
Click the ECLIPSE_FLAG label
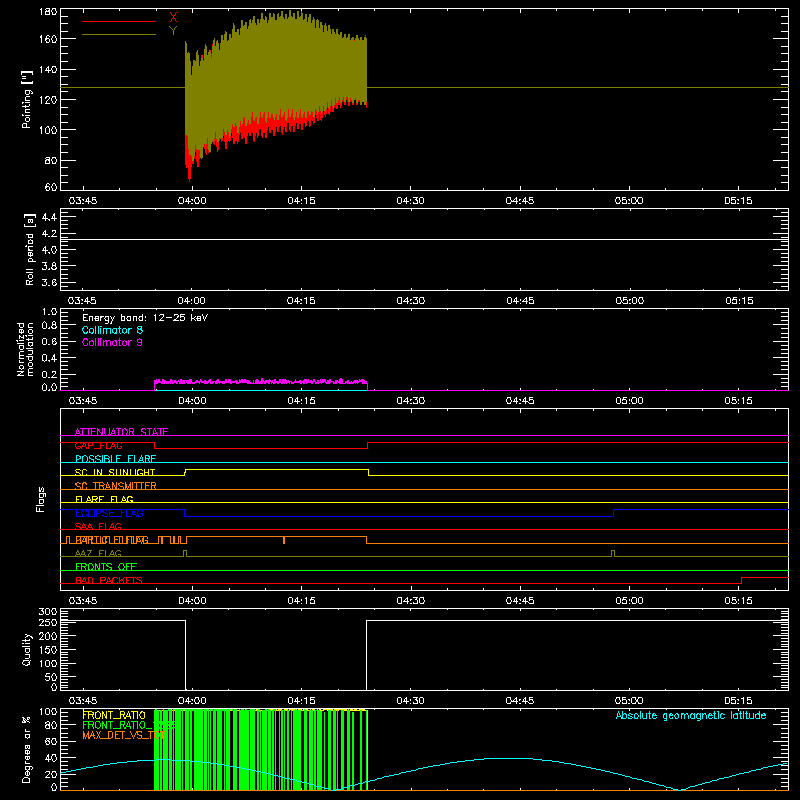pyautogui.click(x=109, y=513)
